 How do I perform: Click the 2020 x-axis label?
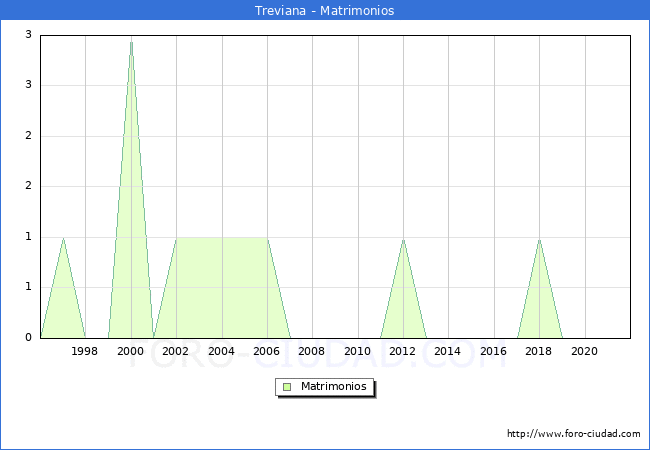tap(585, 351)
